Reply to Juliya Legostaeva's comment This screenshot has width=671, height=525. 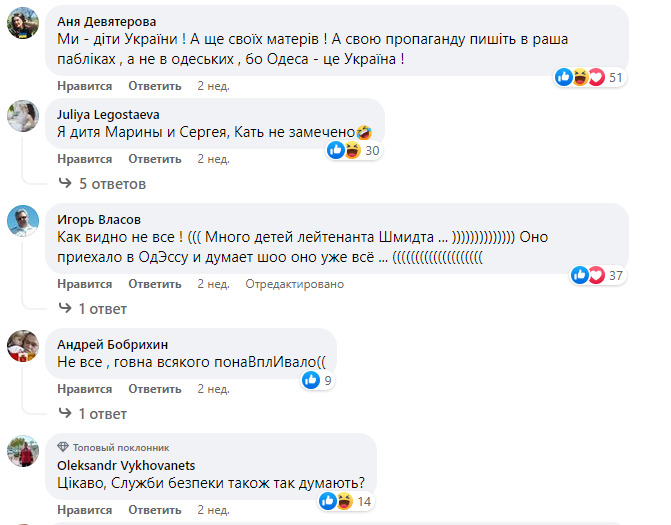click(154, 159)
